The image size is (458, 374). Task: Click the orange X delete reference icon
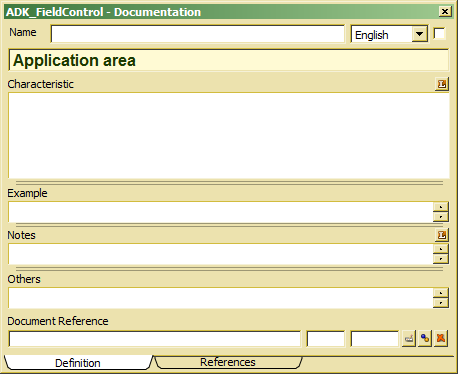pyautogui.click(x=441, y=339)
